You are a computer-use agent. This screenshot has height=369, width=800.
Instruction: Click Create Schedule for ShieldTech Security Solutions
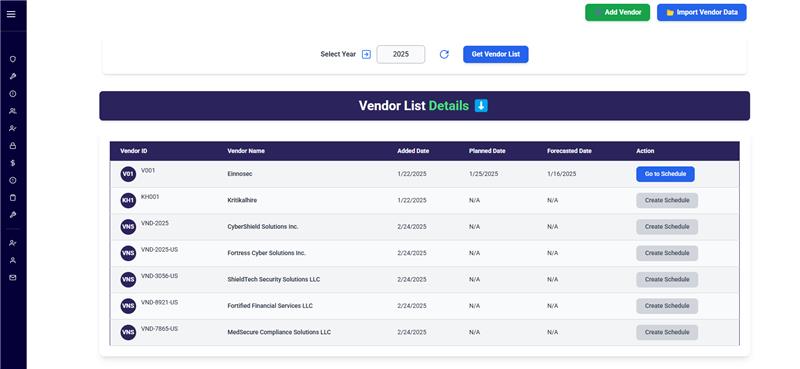click(667, 280)
